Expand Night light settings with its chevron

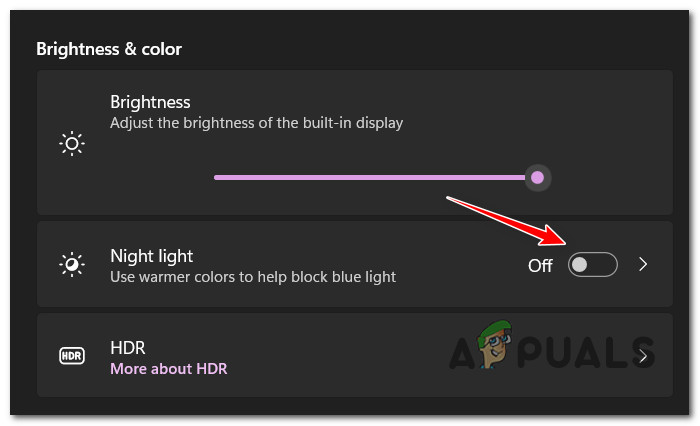[x=644, y=265]
